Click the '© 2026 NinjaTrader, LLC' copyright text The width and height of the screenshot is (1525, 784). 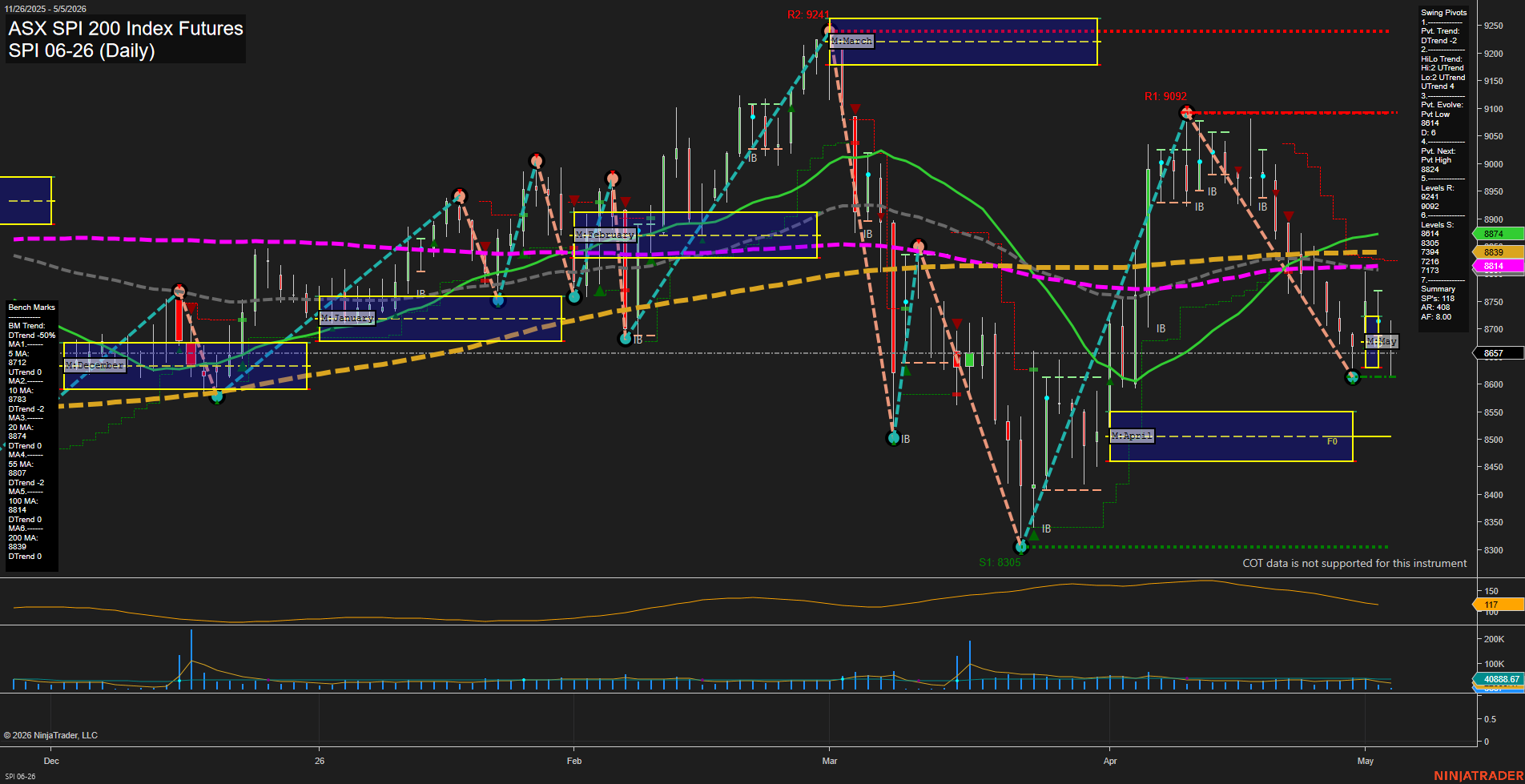50,735
